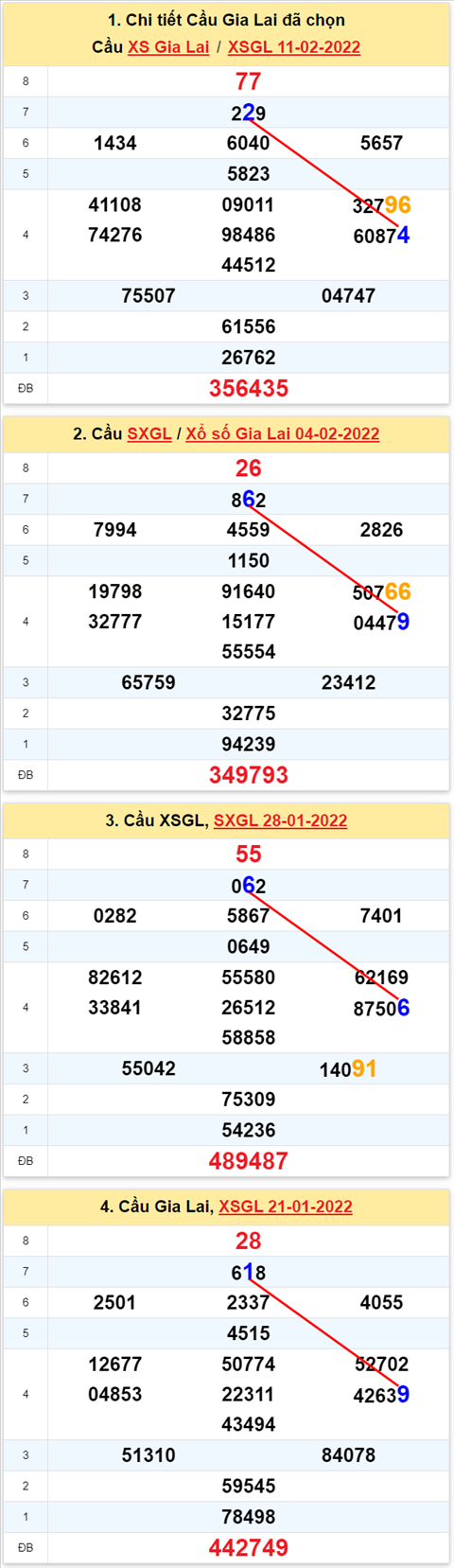
Task: Select special prize number 442749
Action: (249, 1548)
